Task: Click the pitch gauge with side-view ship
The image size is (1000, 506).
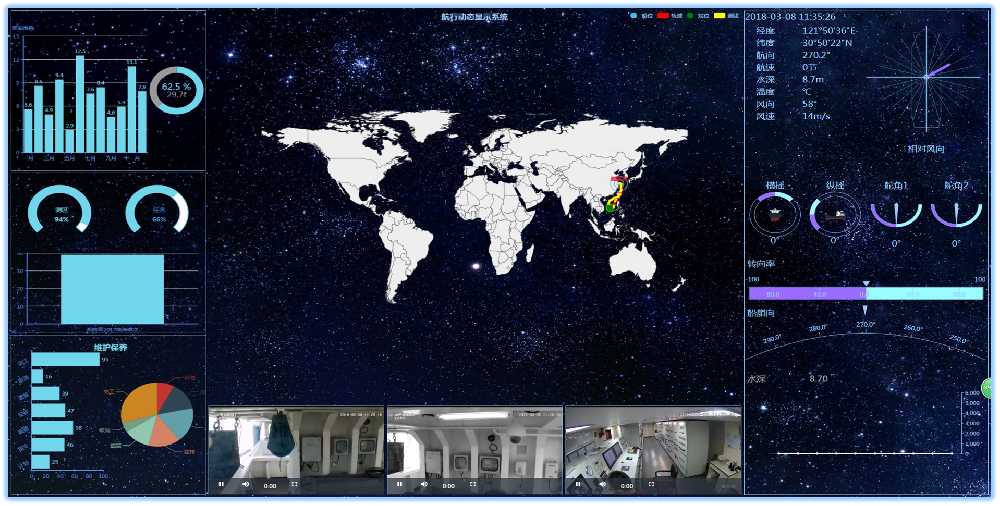Action: (x=835, y=214)
